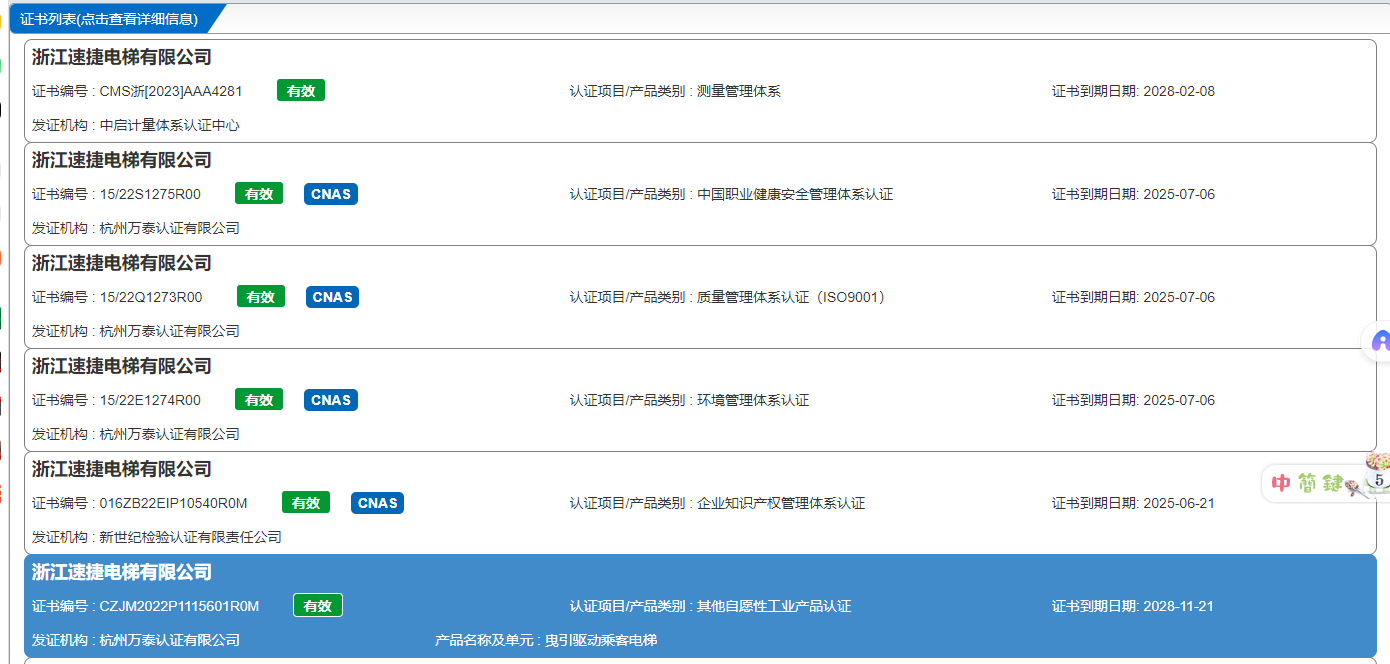
Task: Click expiry date 2028-02-08
Action: click(x=1179, y=91)
